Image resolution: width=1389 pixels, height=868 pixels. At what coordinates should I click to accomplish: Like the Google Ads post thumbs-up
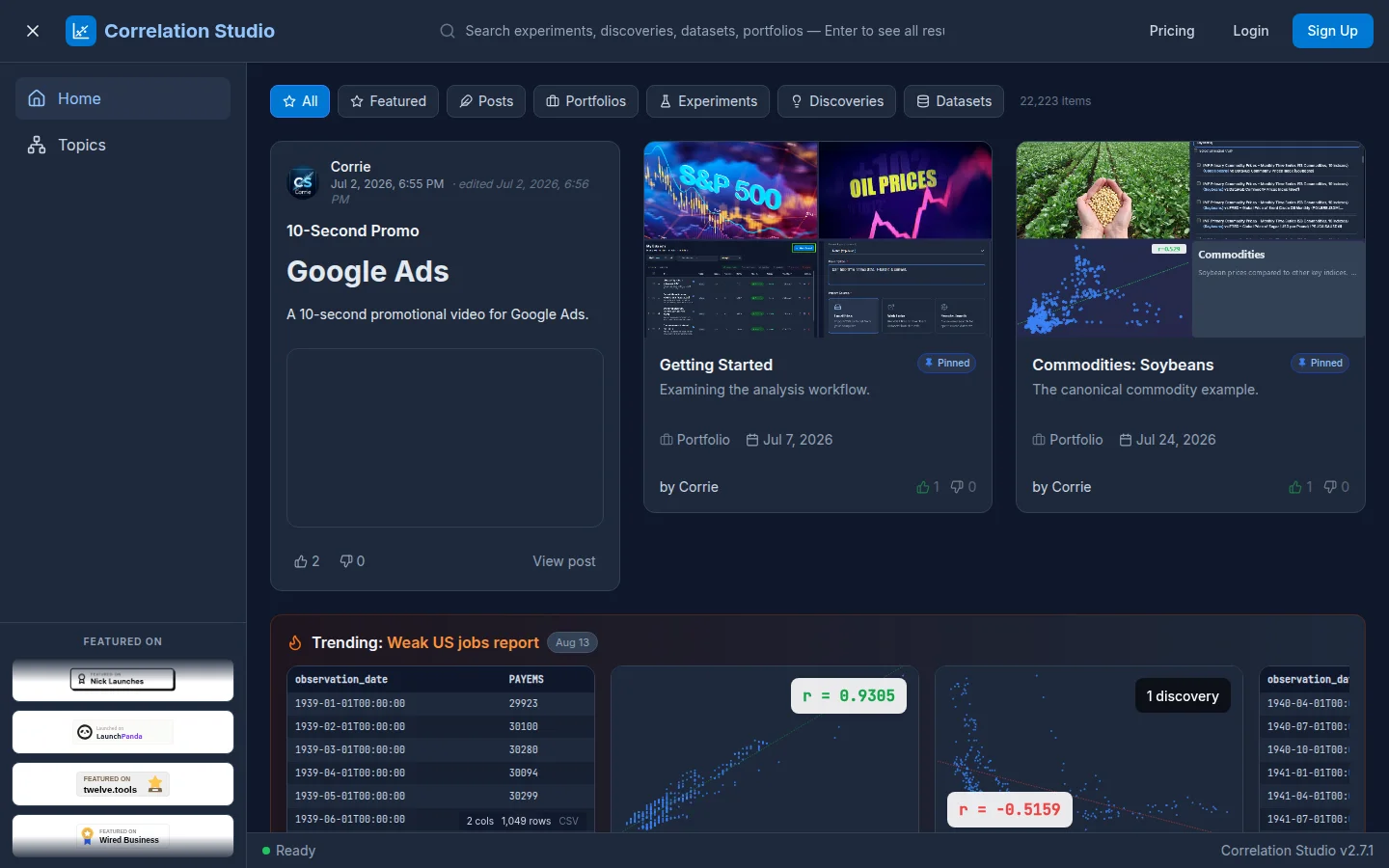click(x=306, y=561)
